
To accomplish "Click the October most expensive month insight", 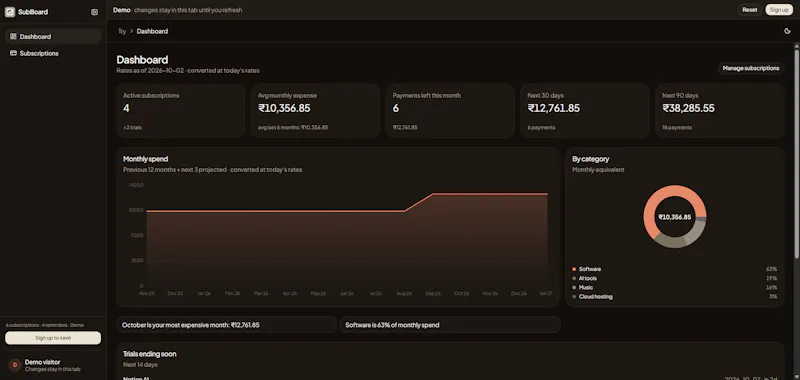I will pyautogui.click(x=227, y=325).
